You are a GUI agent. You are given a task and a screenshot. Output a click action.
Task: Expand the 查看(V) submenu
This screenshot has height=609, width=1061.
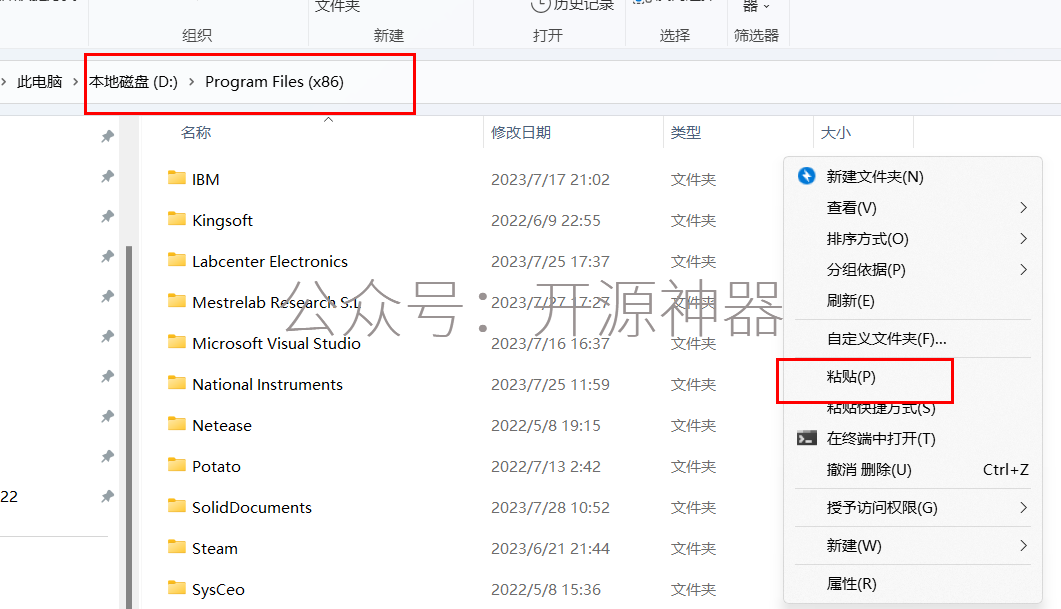click(x=912, y=208)
